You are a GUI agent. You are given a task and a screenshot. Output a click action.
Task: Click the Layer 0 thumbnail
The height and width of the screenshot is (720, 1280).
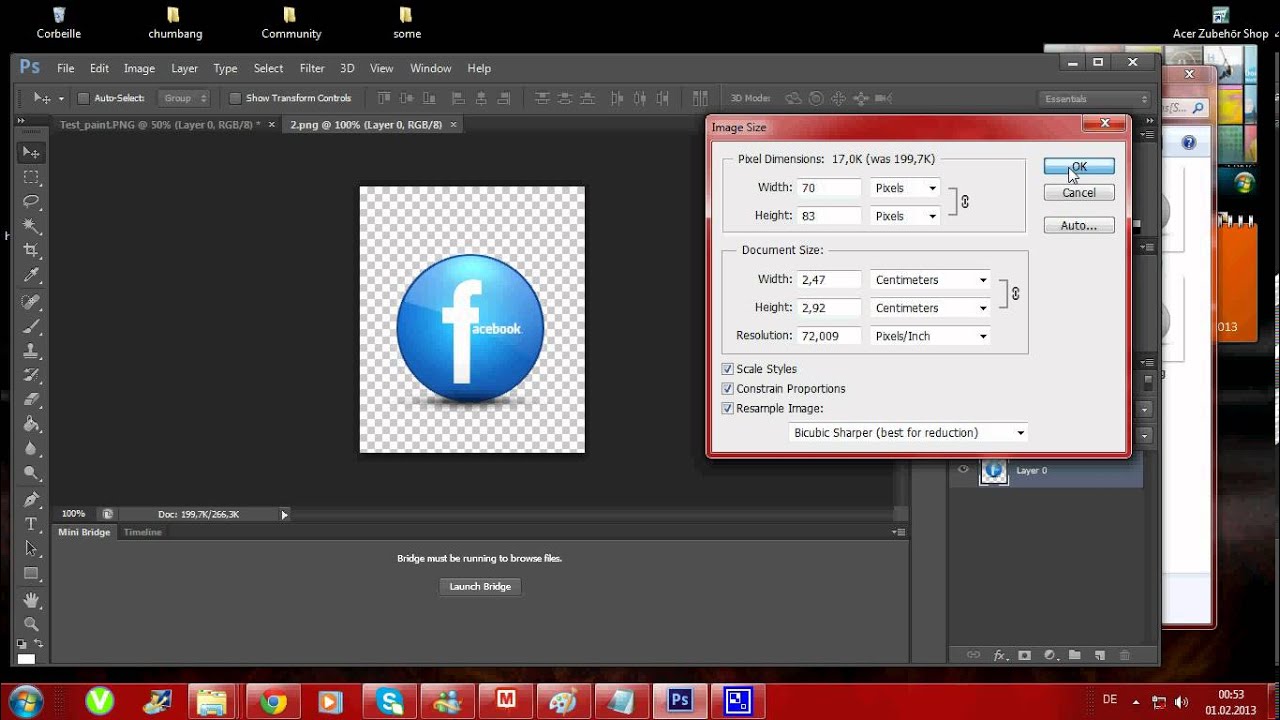pos(994,471)
